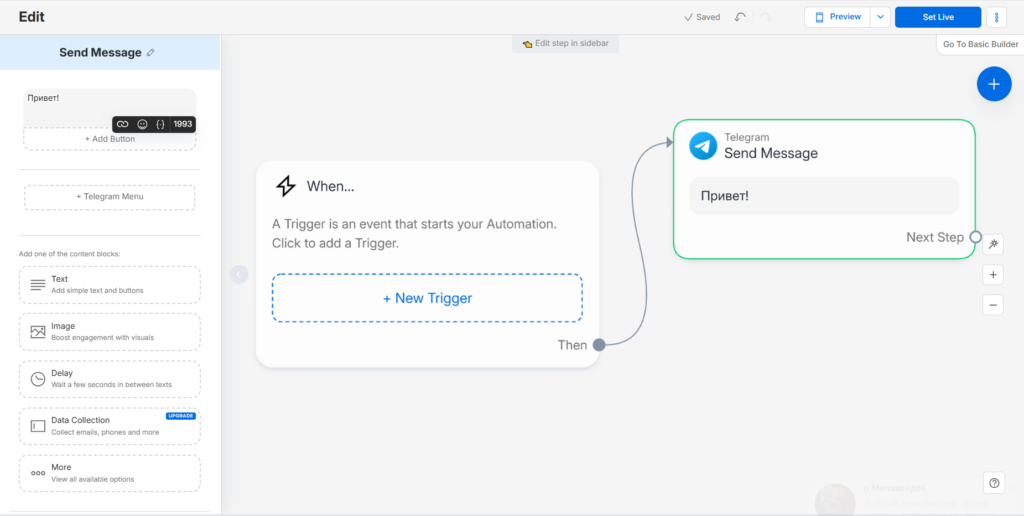Click 'Collect emails, phones and more' description
This screenshot has width=1024, height=516.
pos(105,432)
